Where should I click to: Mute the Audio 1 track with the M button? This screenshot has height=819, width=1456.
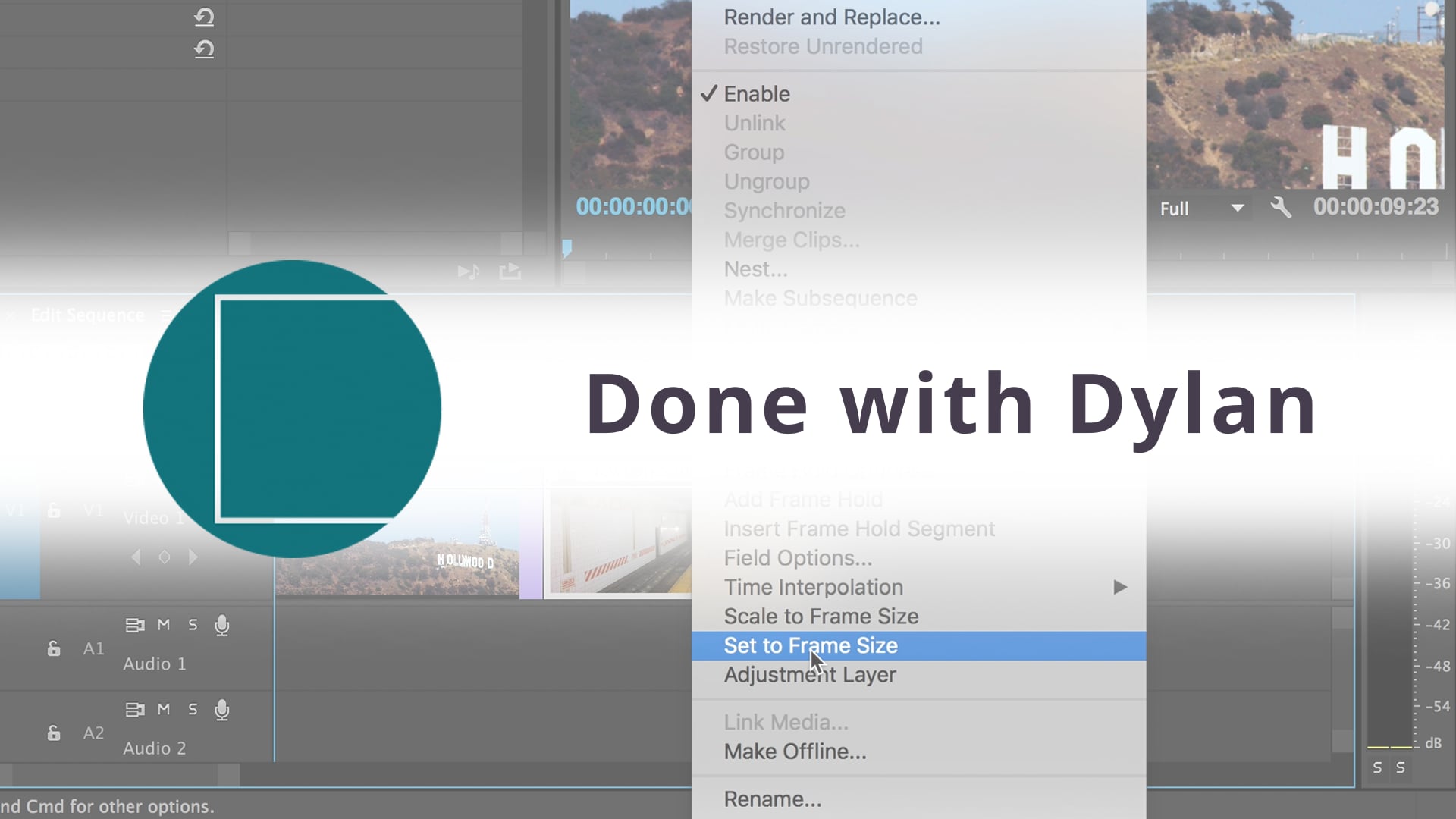point(164,624)
